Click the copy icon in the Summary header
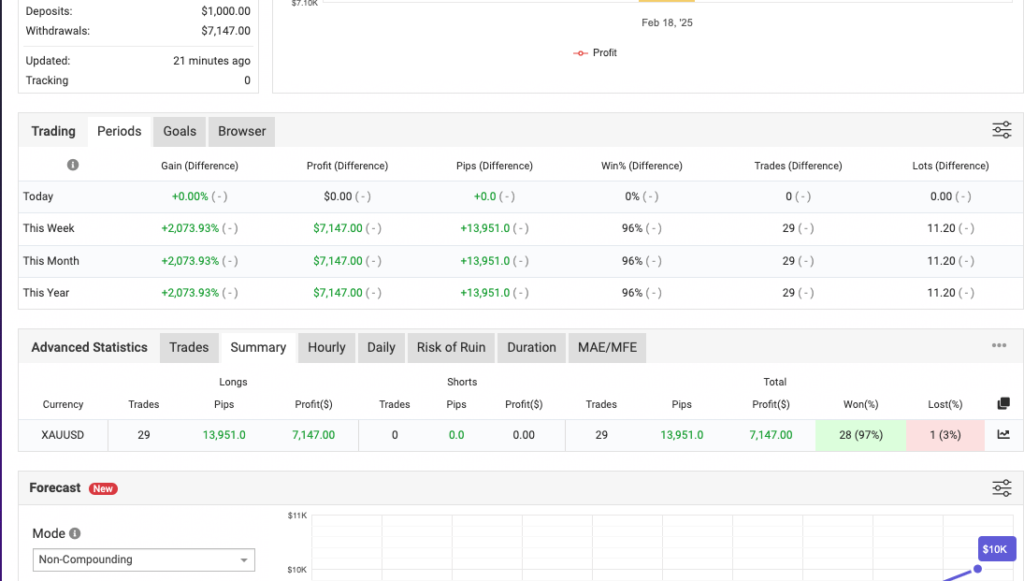This screenshot has height=581, width=1024. (1003, 404)
